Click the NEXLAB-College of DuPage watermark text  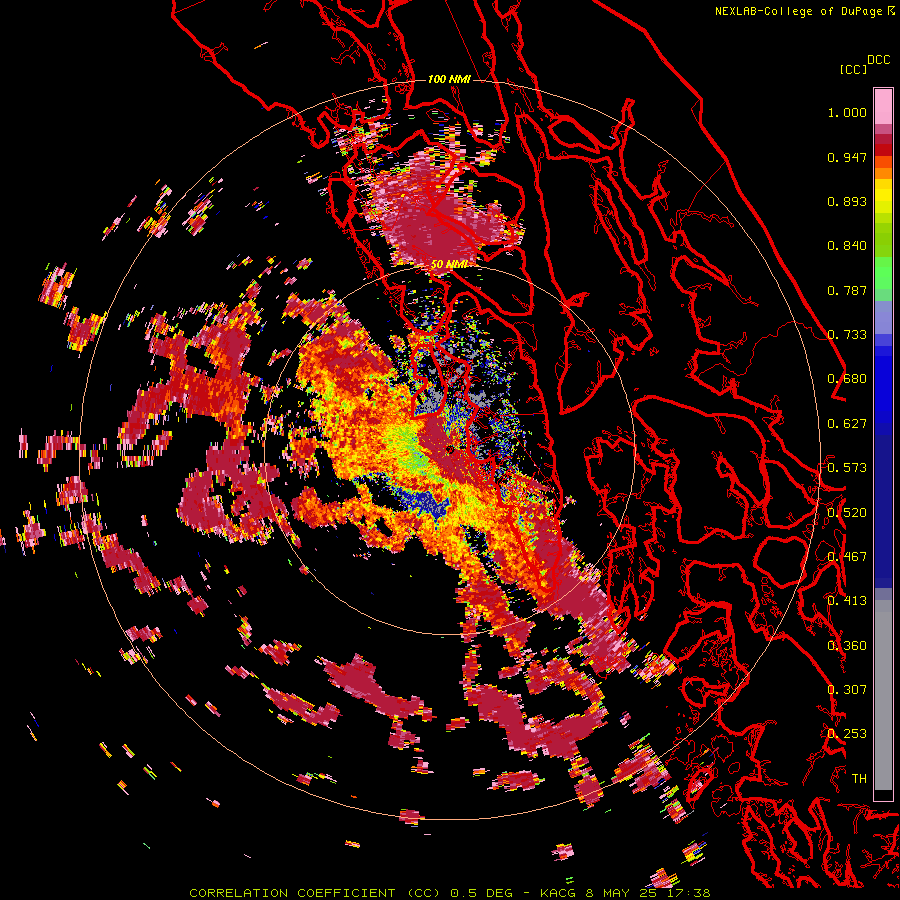coord(804,11)
